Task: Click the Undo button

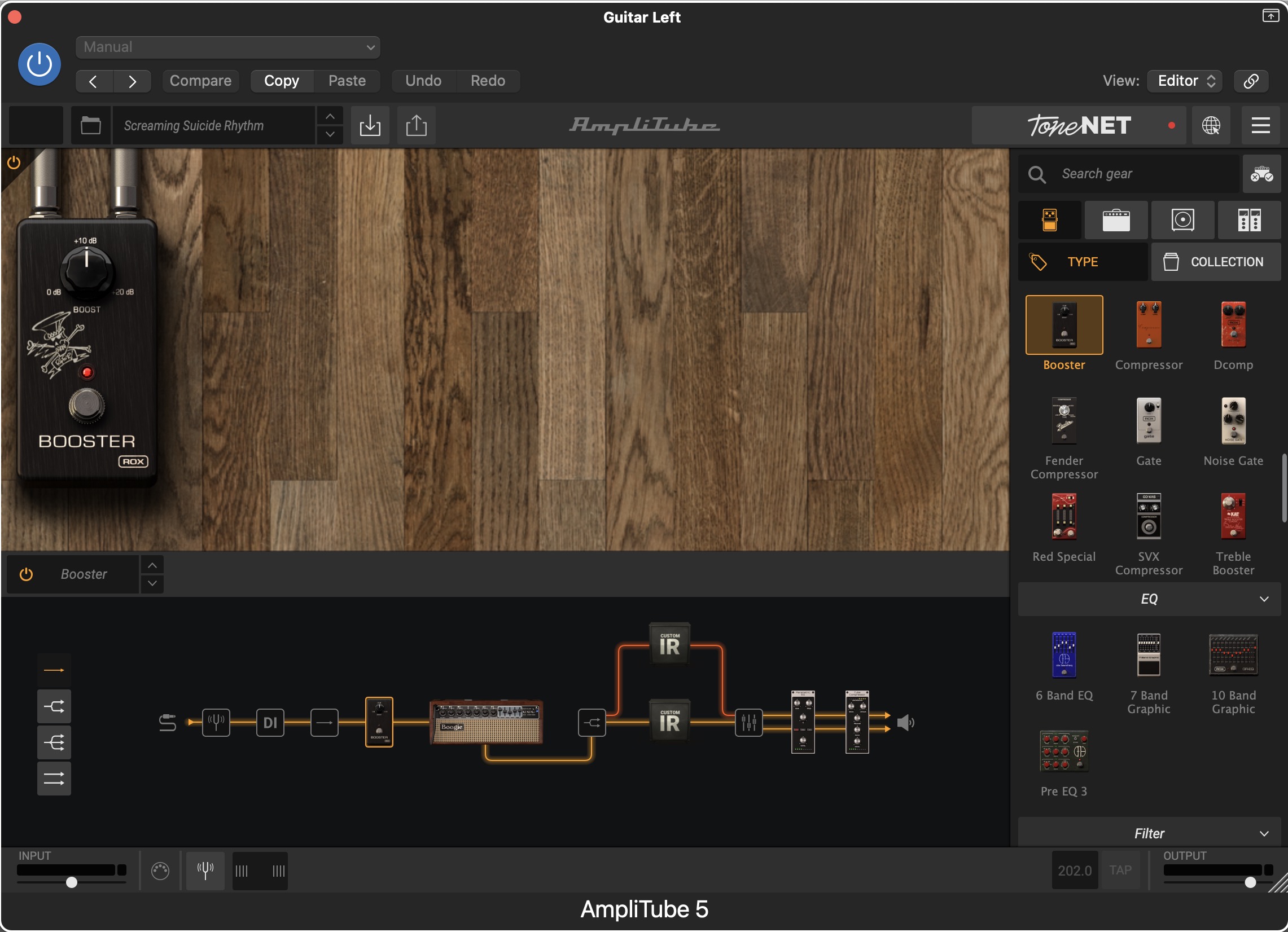Action: coord(424,81)
